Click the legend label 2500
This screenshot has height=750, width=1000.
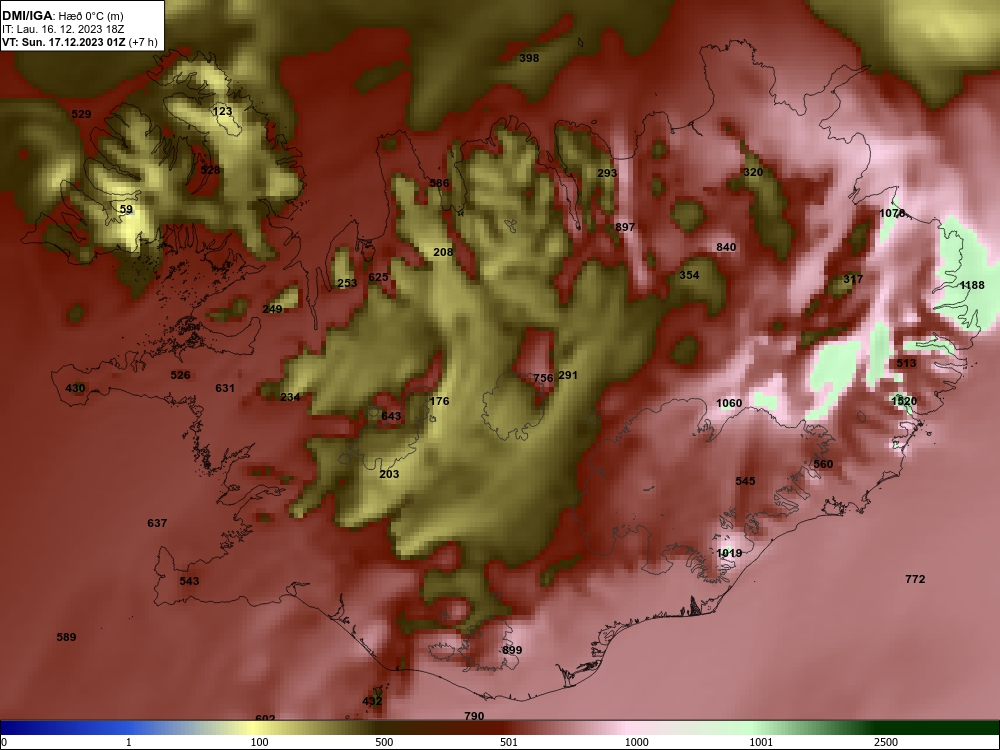[886, 742]
